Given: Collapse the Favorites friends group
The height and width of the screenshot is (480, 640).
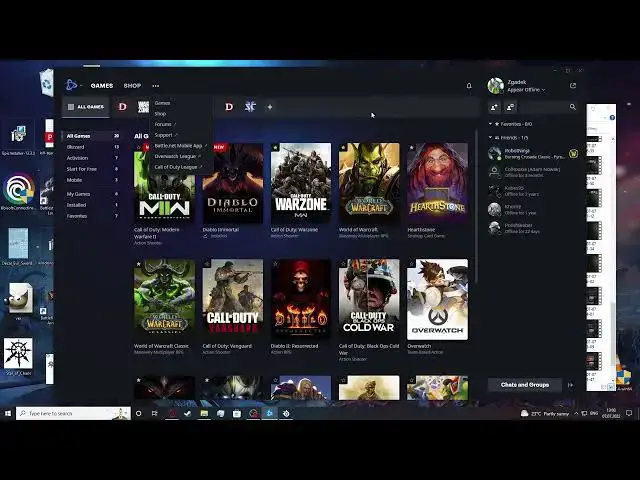Looking at the screenshot, I should (x=490, y=124).
